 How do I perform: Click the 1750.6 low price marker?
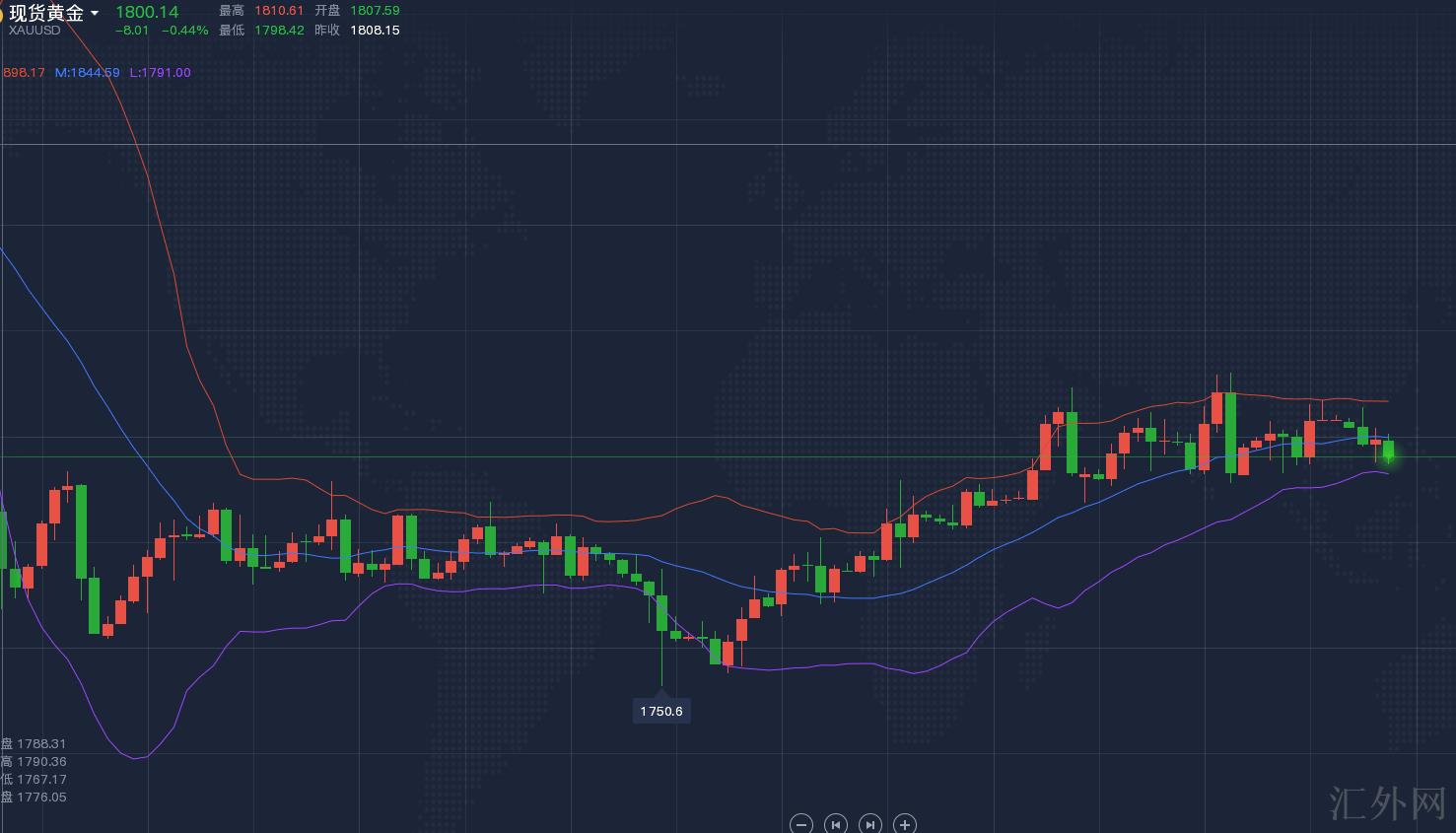(x=661, y=711)
